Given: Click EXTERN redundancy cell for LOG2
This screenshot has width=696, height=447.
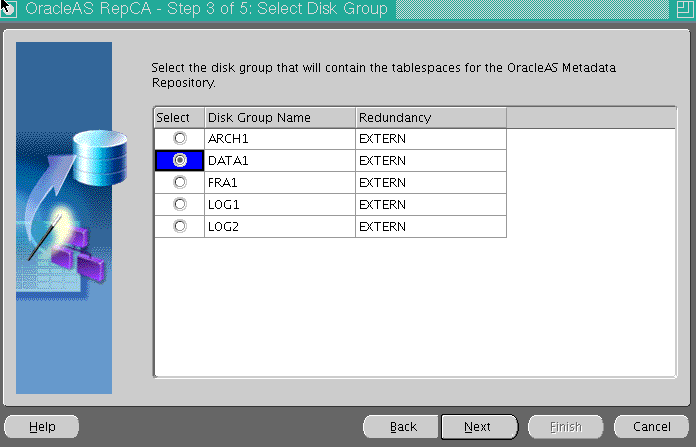Looking at the screenshot, I should 431,226.
